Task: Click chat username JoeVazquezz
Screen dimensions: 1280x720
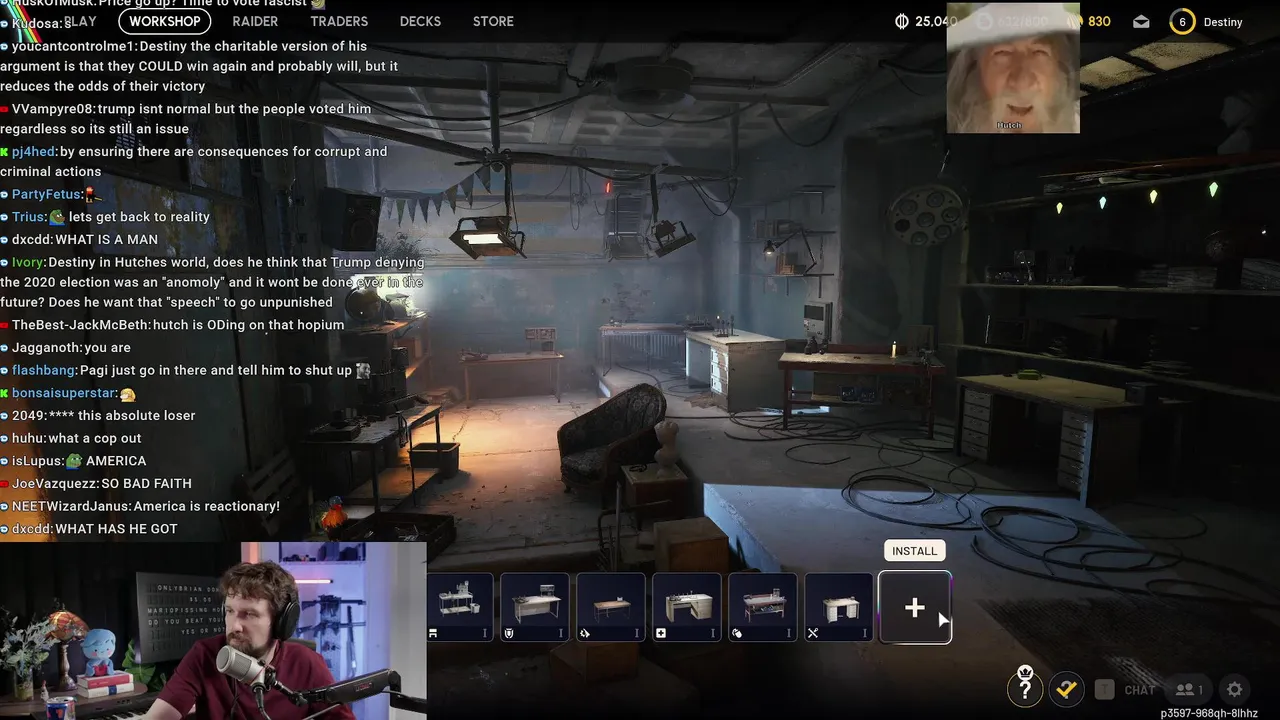Action: pos(54,484)
